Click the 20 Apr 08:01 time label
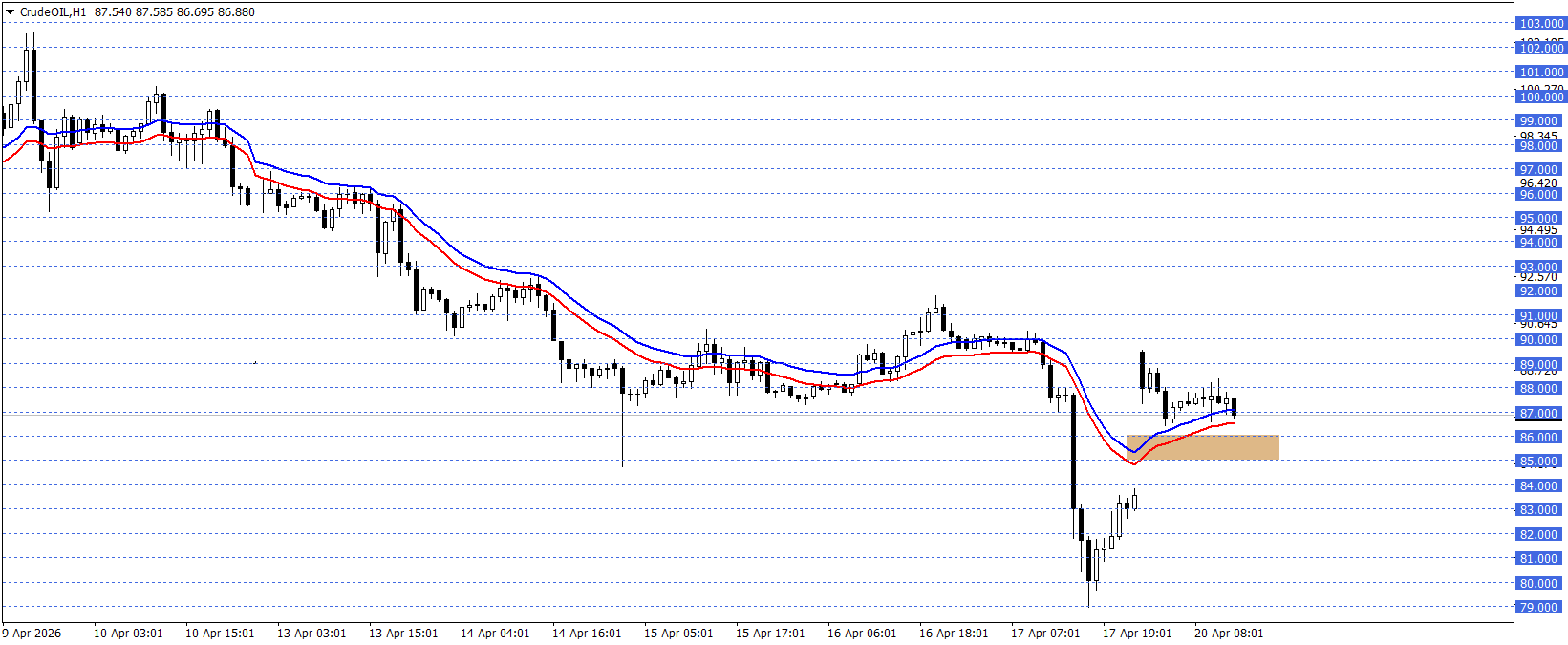 1229,634
